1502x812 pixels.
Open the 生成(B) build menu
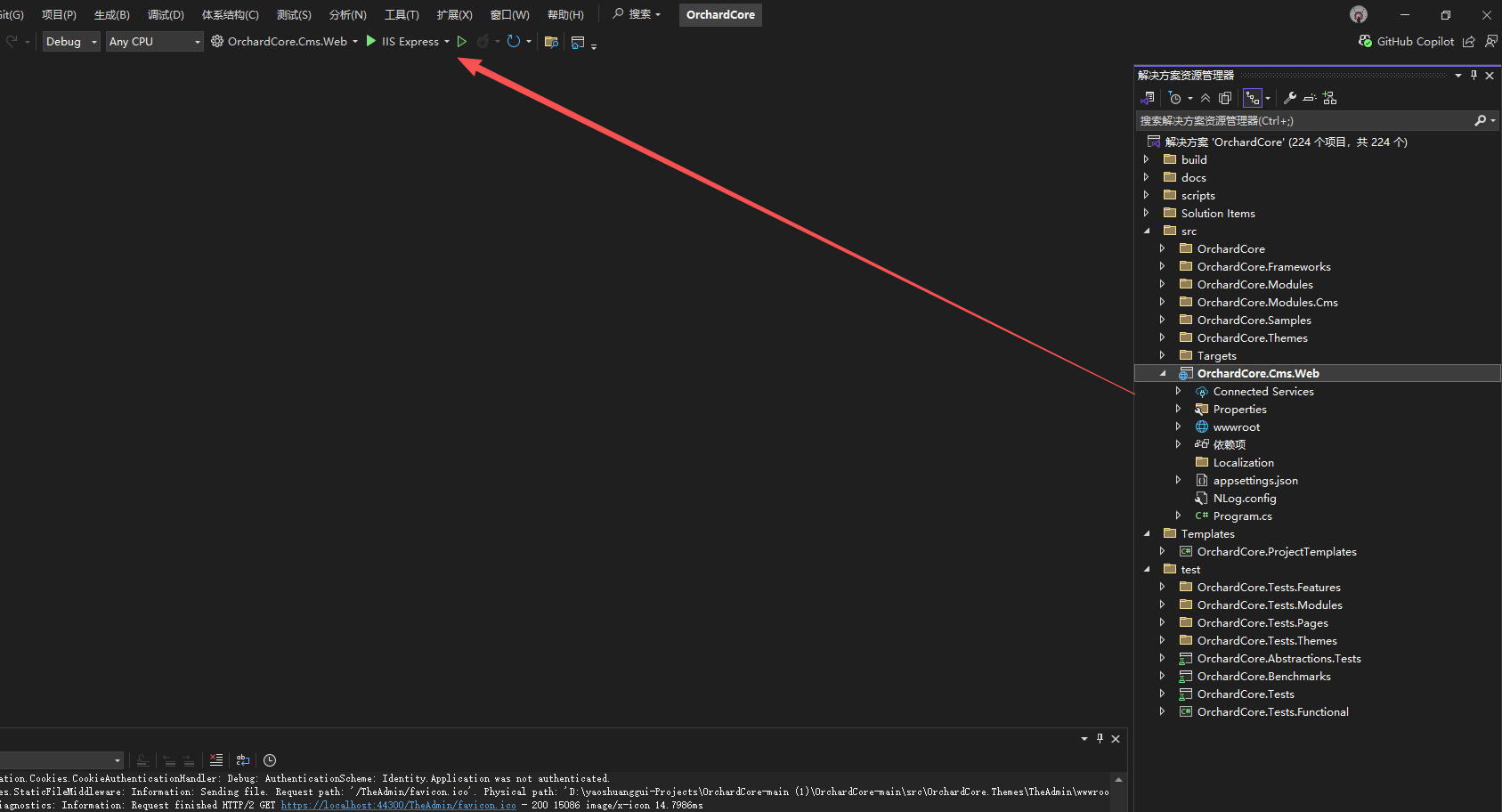(x=112, y=14)
